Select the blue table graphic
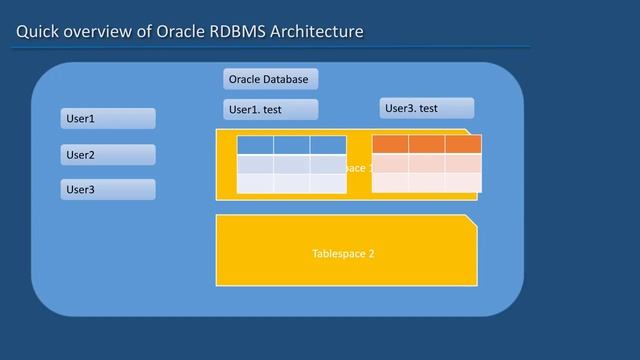 click(291, 164)
